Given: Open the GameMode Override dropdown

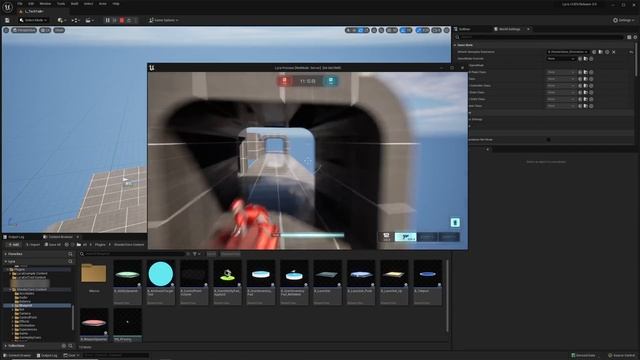Looking at the screenshot, I should (x=561, y=59).
